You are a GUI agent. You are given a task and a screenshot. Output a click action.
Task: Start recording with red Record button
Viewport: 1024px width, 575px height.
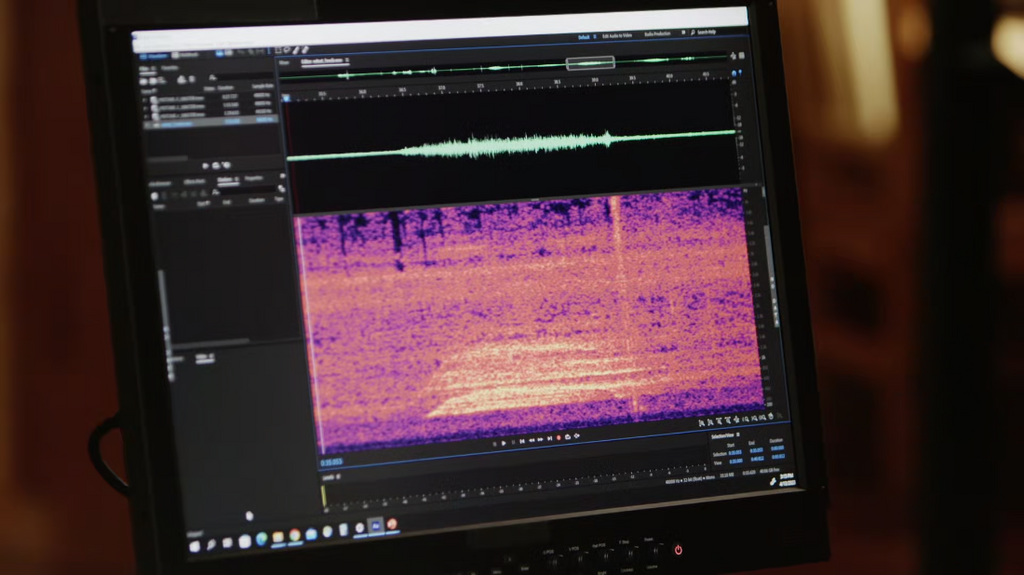coord(558,438)
